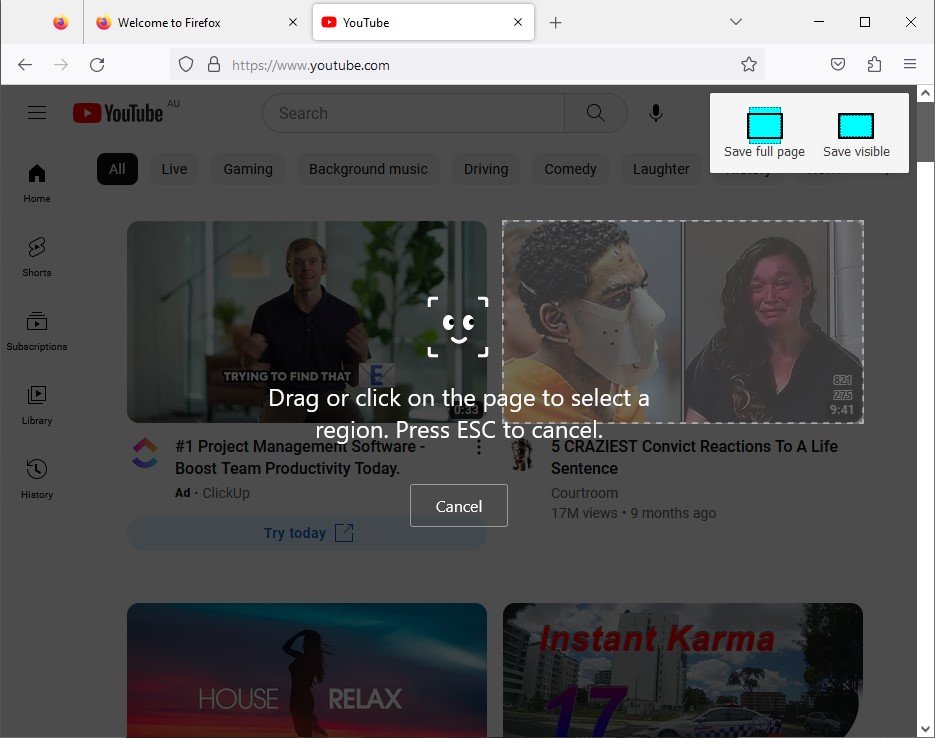Open Firefox application menu
This screenshot has width=935, height=738.
tap(910, 64)
